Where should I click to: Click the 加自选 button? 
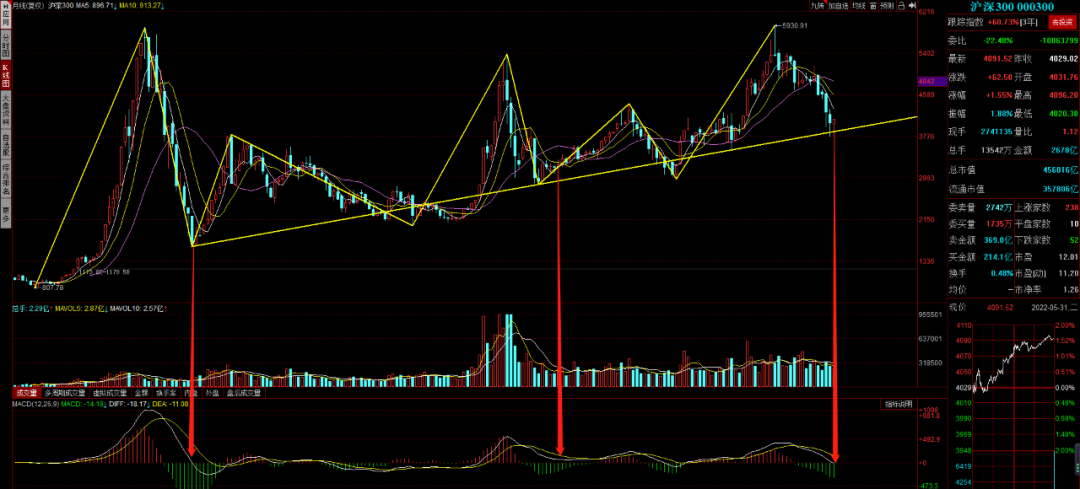838,5
